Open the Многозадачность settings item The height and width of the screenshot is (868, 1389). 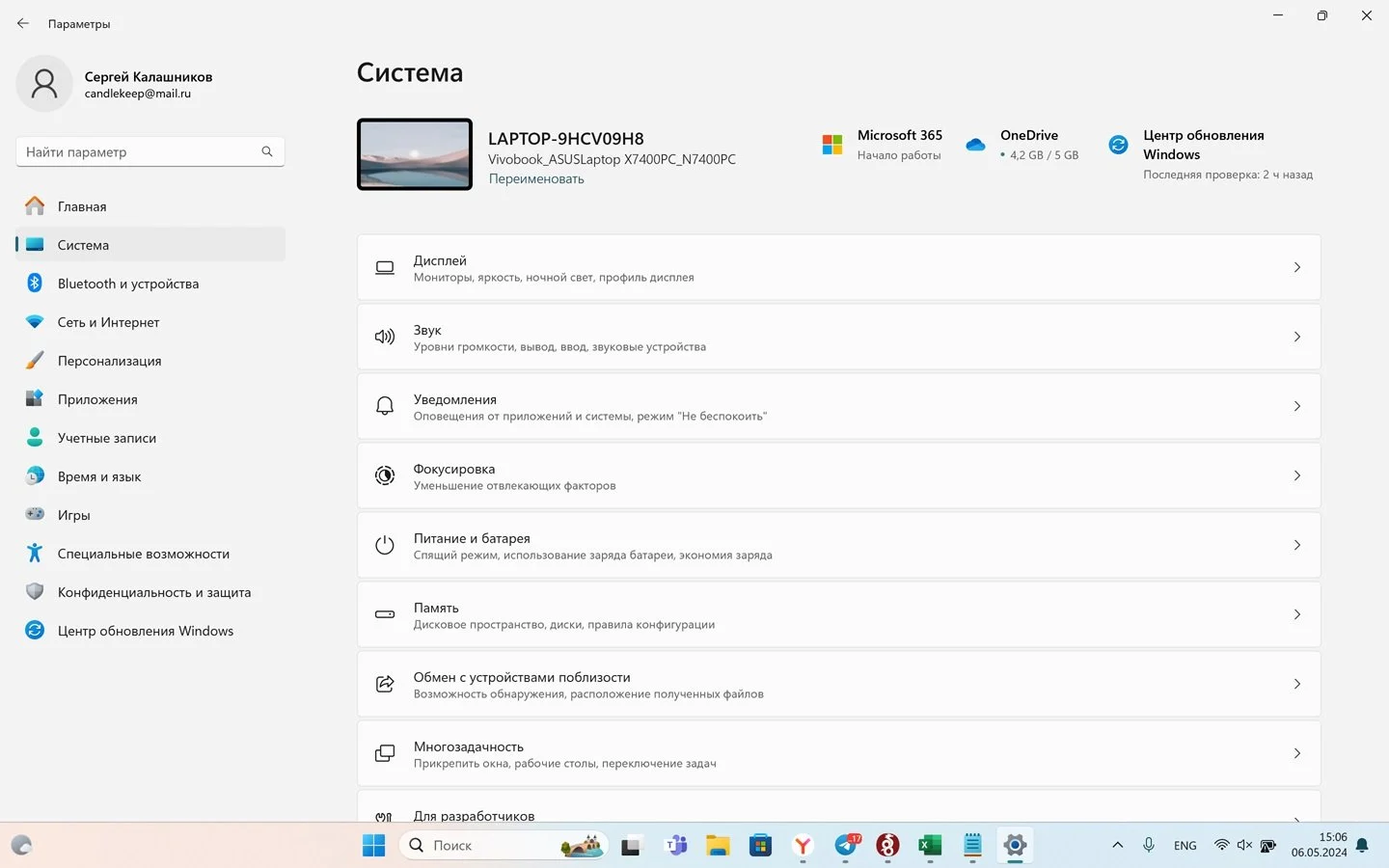pos(838,753)
